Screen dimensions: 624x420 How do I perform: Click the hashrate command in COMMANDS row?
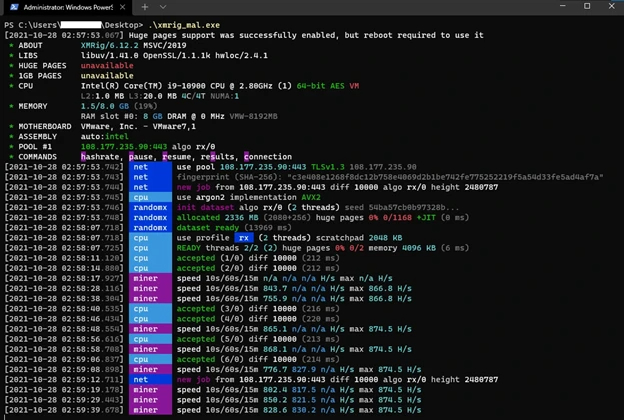(x=105, y=156)
